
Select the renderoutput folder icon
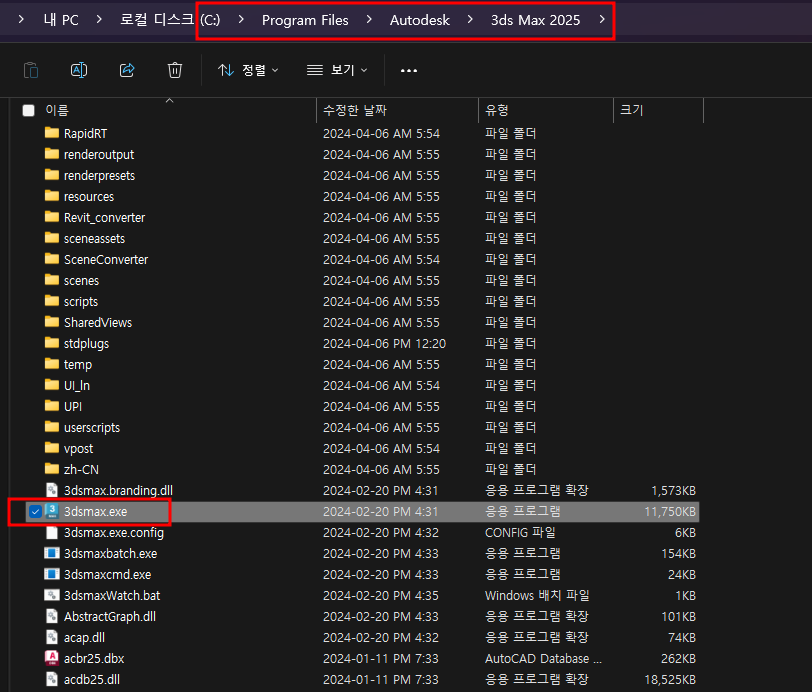(52, 154)
